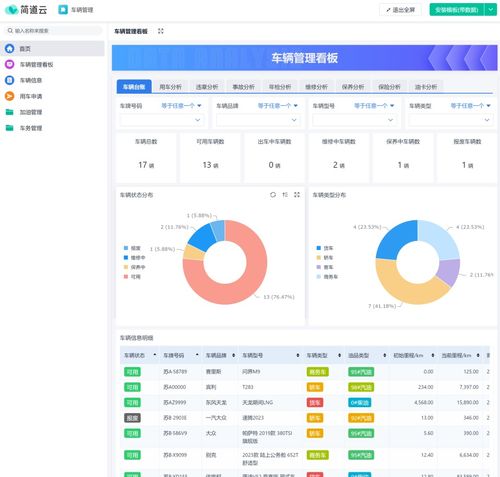This screenshot has height=477, width=500.
Task: Toggle the 轿车 legend entry
Action: (x=325, y=258)
